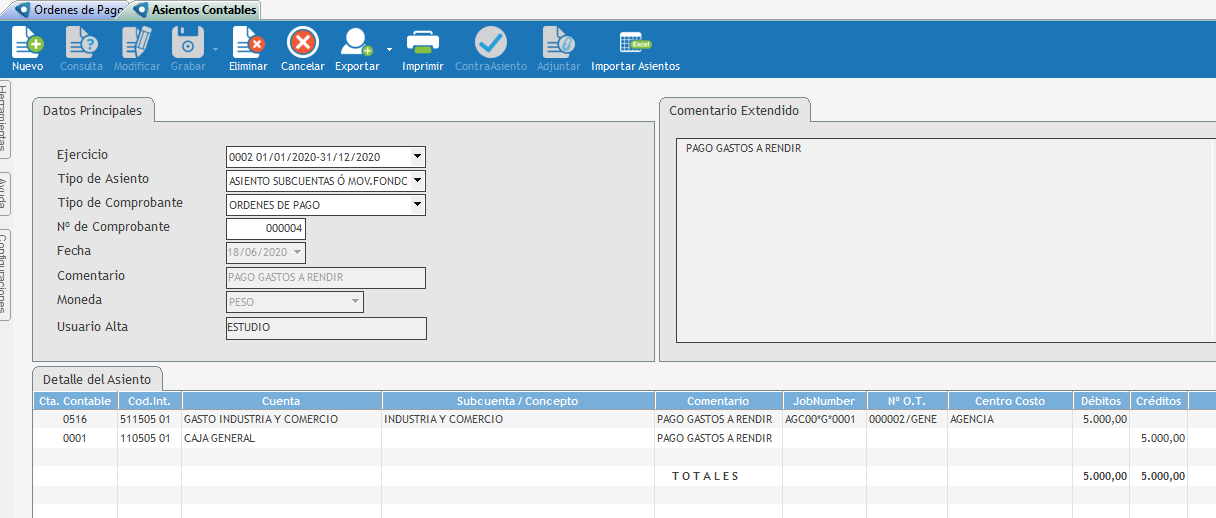Open the Tipo de Comprobante dropdown
The height and width of the screenshot is (518, 1216).
418,205
